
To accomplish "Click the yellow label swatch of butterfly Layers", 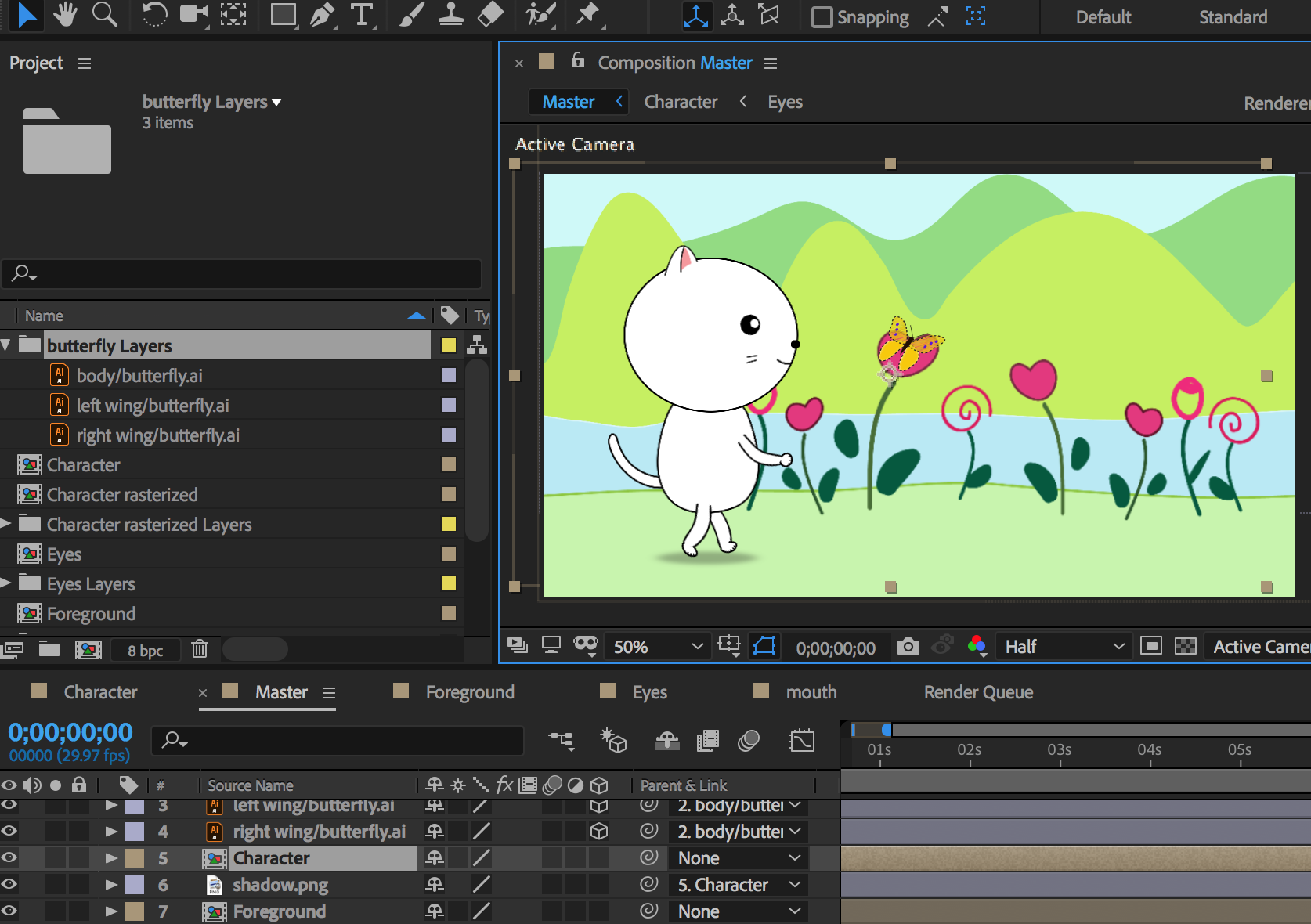I will click(x=449, y=345).
